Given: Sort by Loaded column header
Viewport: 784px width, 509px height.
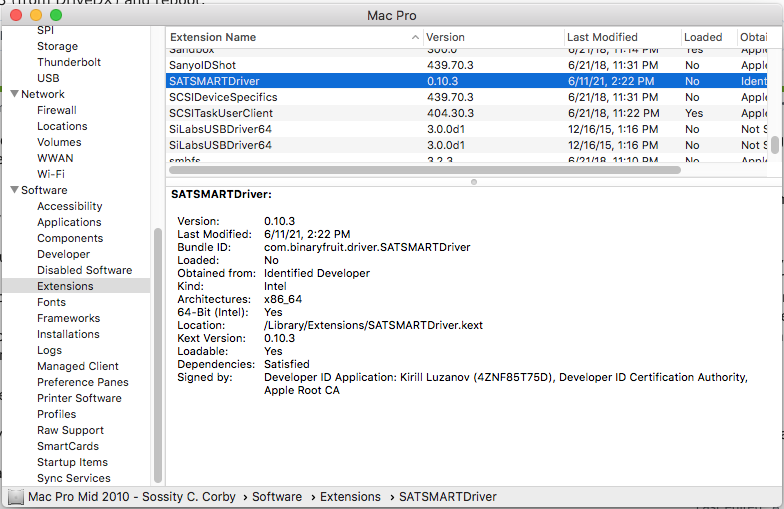Looking at the screenshot, I should pos(710,37).
